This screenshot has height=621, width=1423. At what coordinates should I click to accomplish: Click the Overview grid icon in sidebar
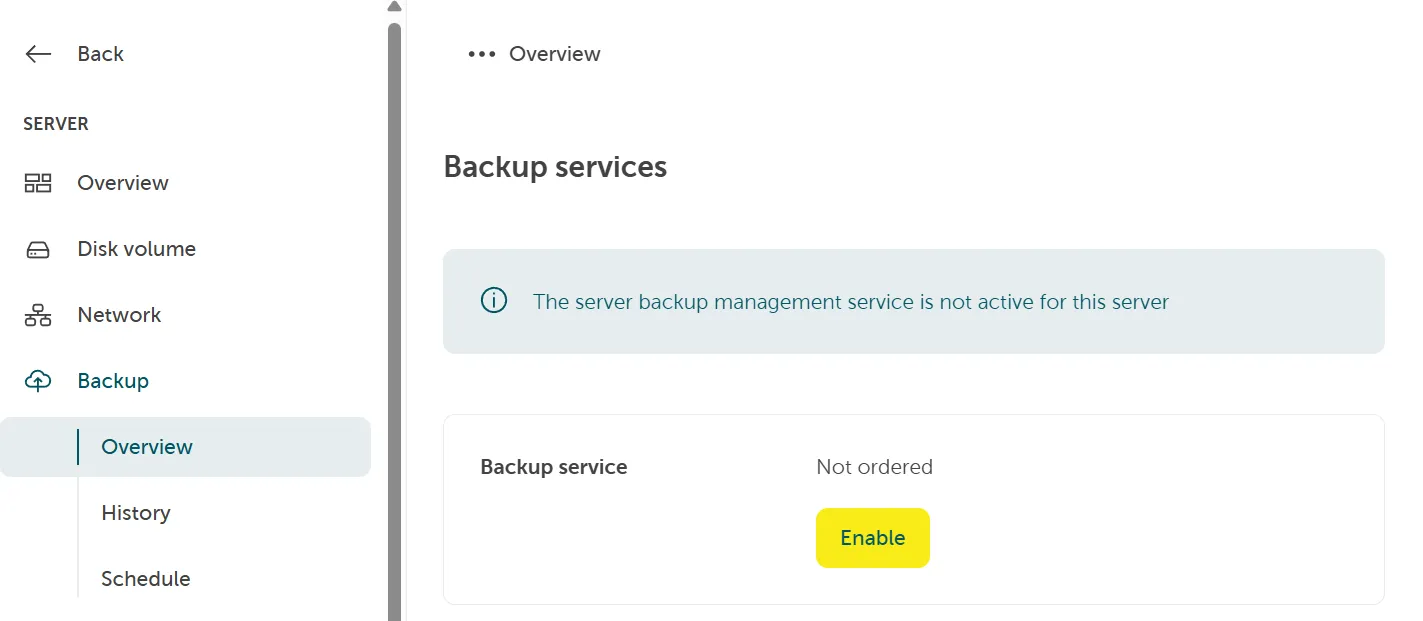38,182
